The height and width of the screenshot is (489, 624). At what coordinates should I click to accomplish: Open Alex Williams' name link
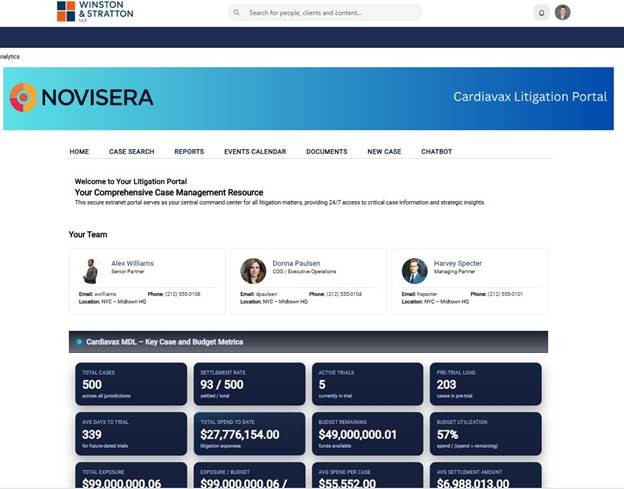pyautogui.click(x=133, y=263)
